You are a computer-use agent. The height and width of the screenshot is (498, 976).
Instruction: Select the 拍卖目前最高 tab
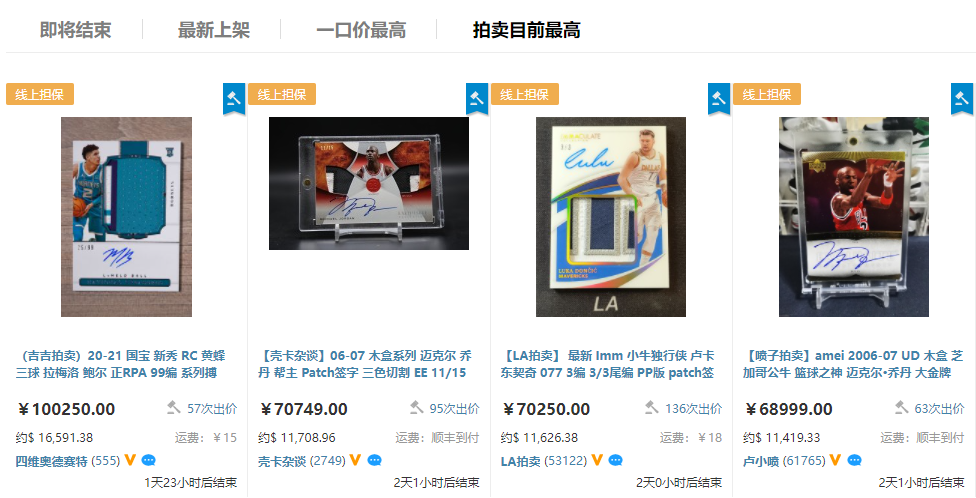point(527,30)
